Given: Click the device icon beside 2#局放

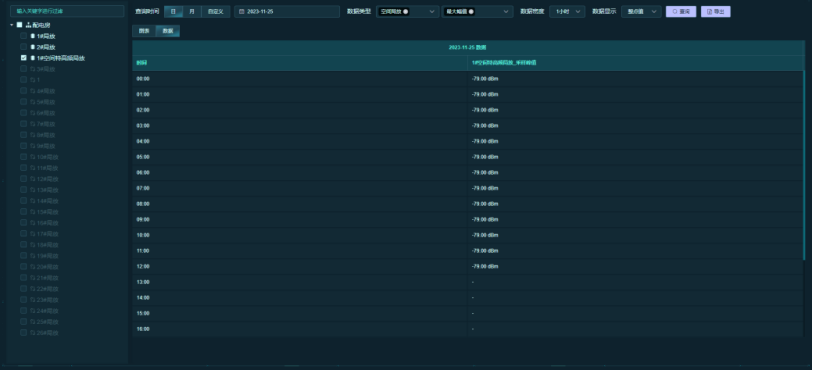Looking at the screenshot, I should [33, 47].
